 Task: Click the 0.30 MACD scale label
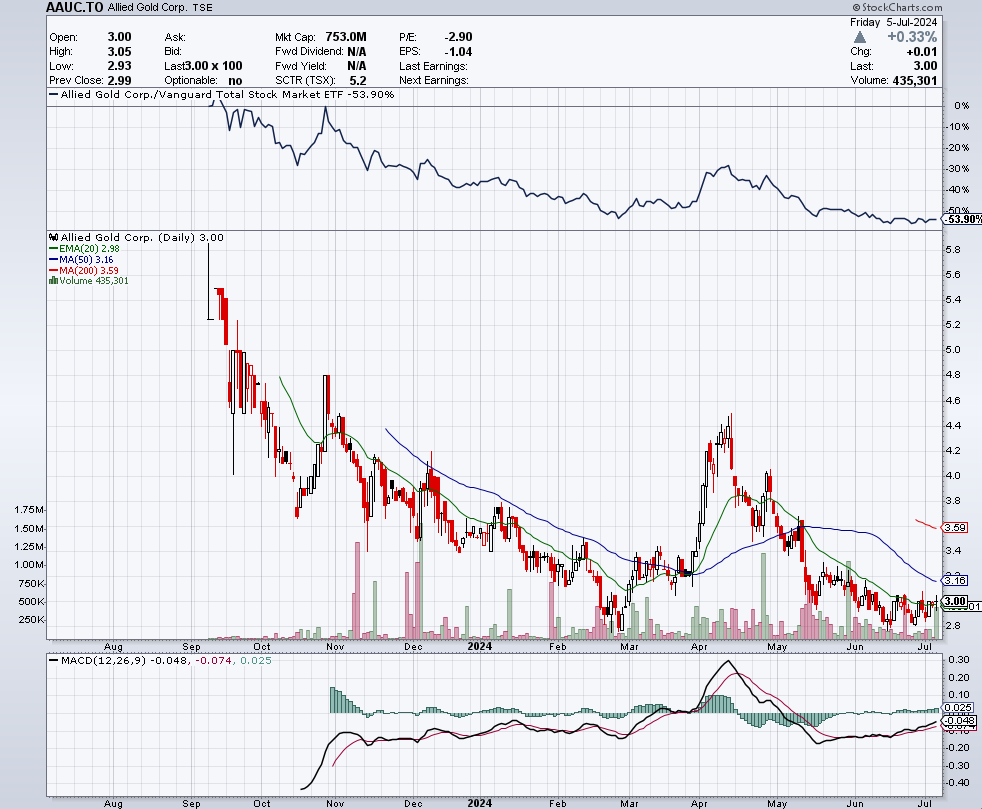[x=959, y=660]
